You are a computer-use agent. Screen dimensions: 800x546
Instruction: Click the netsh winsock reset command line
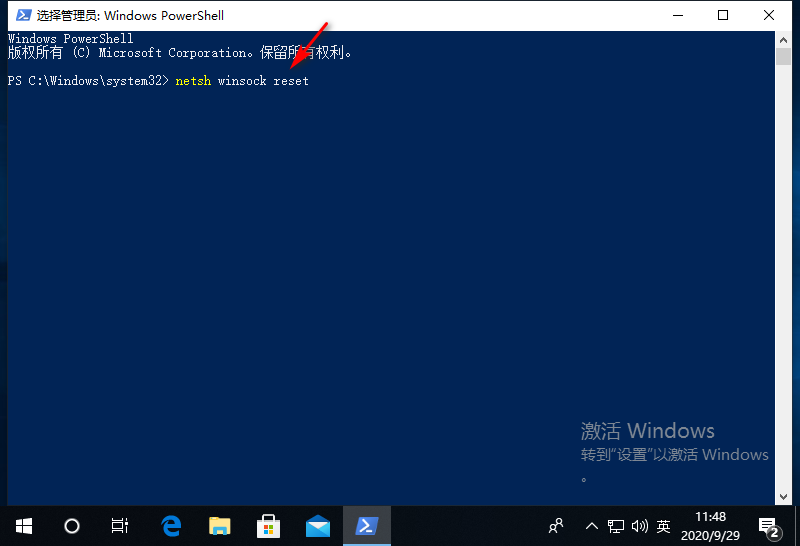click(241, 80)
